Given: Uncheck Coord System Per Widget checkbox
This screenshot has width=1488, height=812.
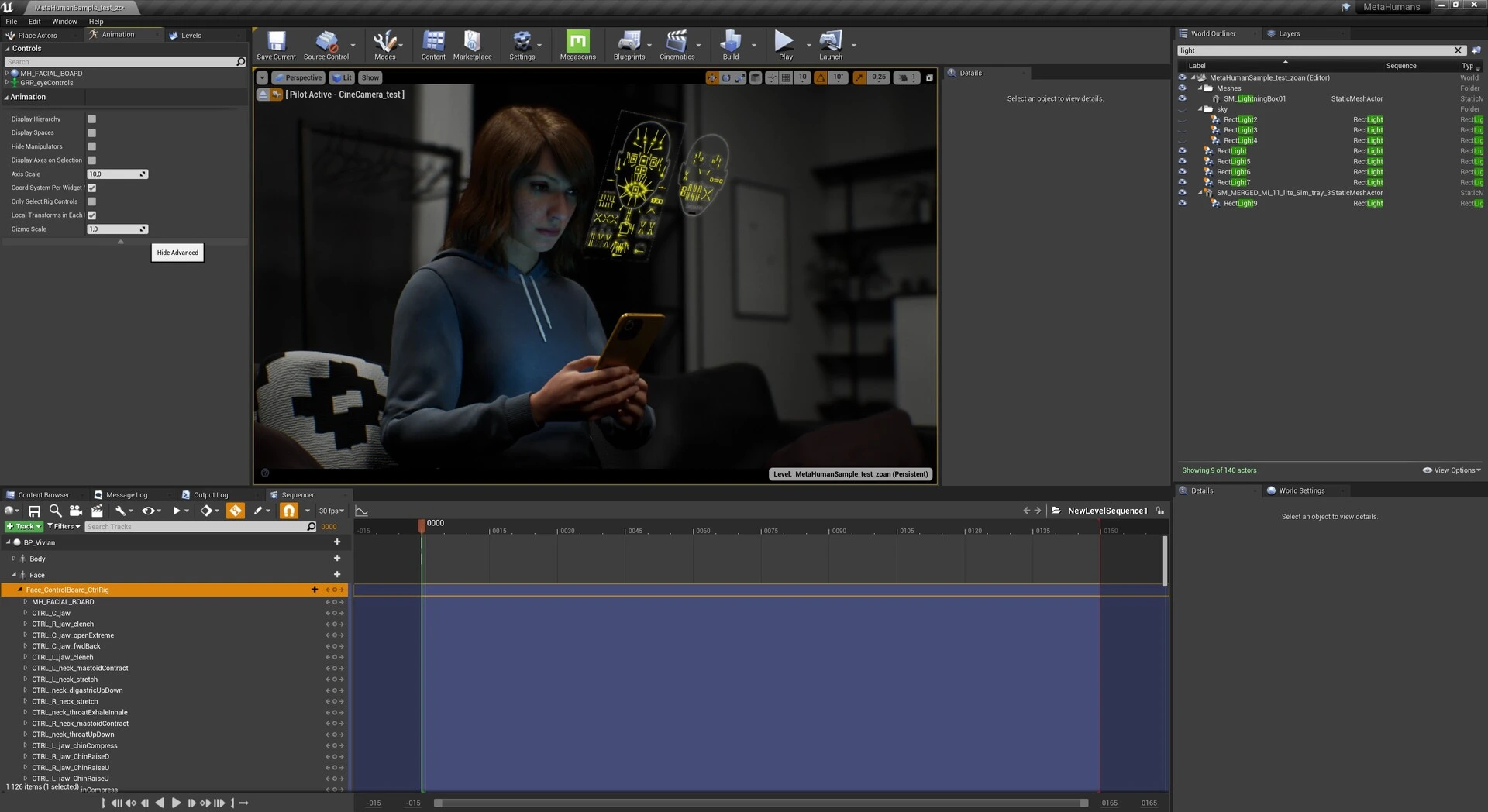Looking at the screenshot, I should (91, 188).
